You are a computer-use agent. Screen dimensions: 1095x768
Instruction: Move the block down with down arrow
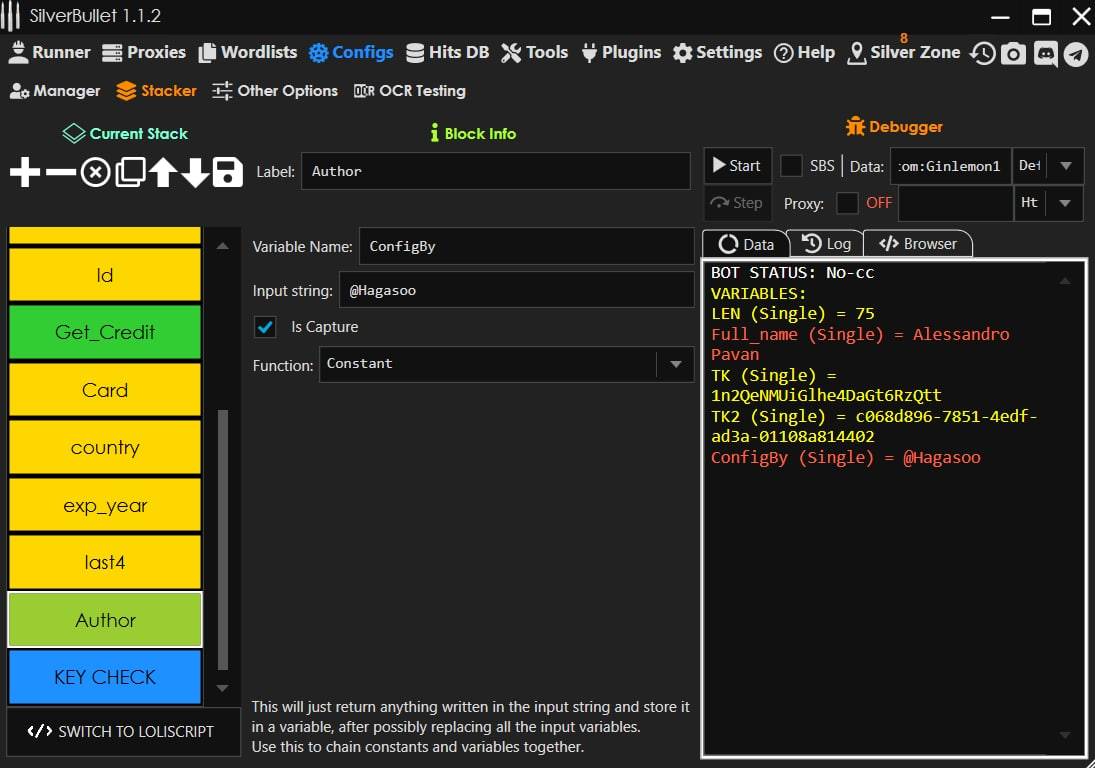(195, 173)
